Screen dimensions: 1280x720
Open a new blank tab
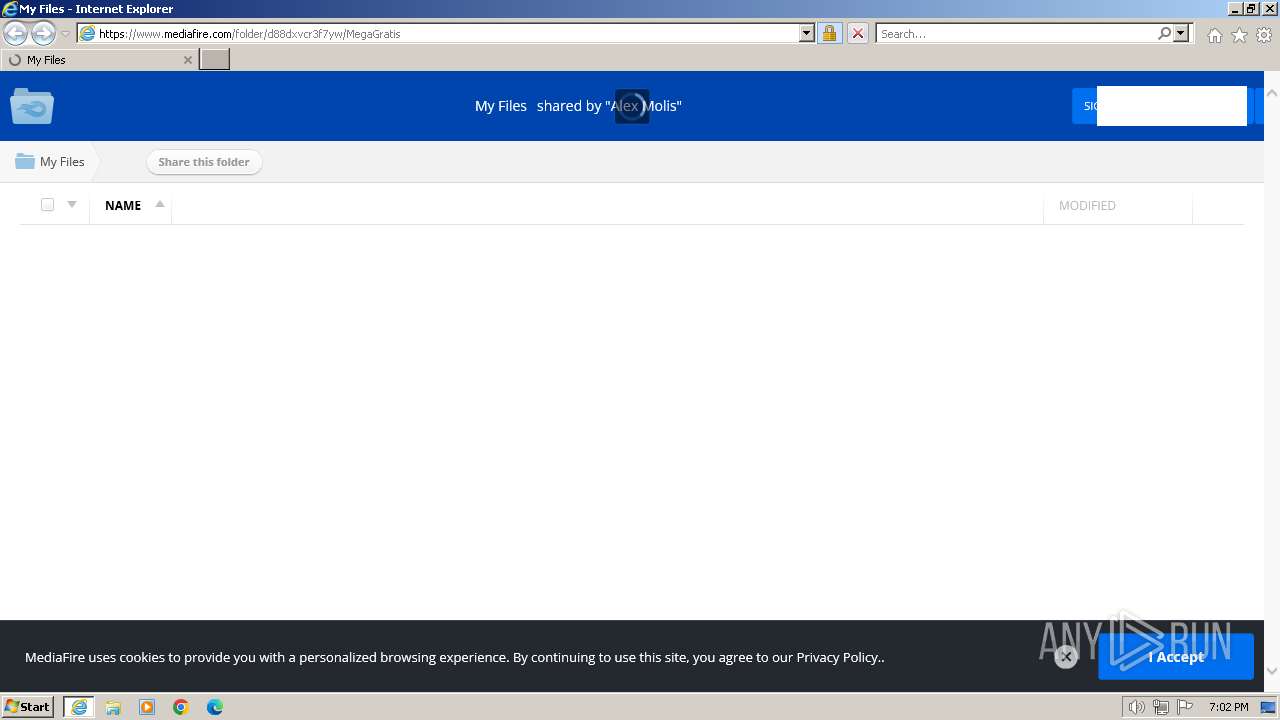(215, 60)
